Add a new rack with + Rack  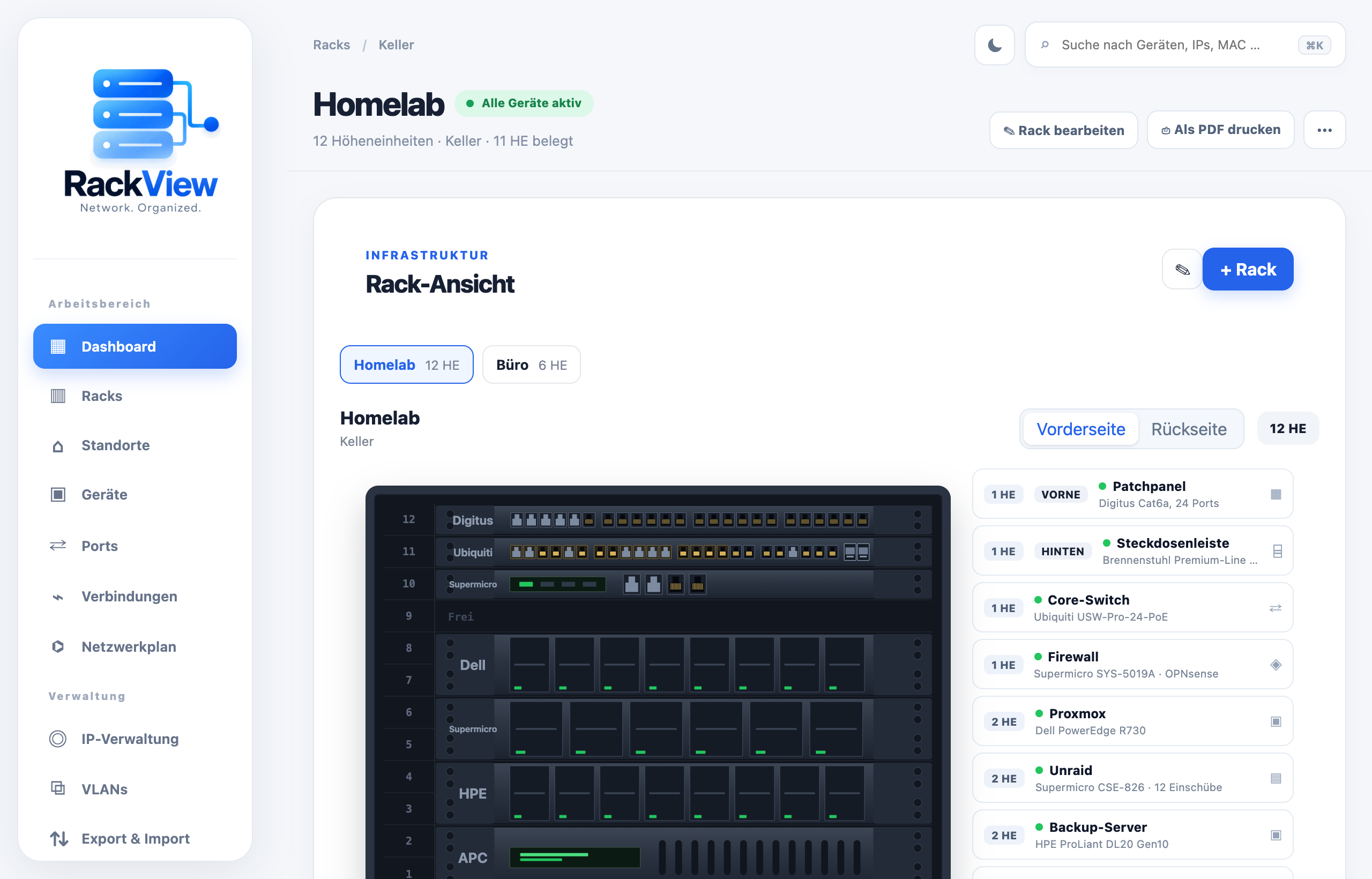[1248, 270]
